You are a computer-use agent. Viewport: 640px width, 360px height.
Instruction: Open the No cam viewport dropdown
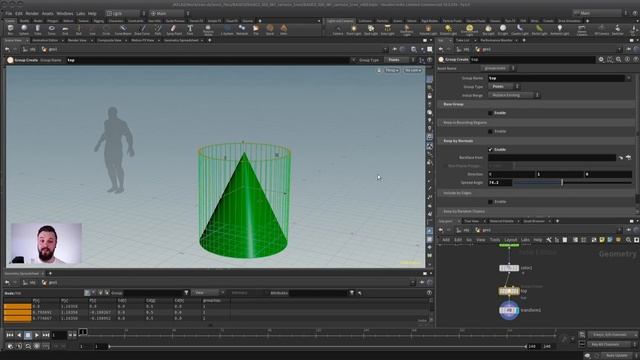click(413, 70)
